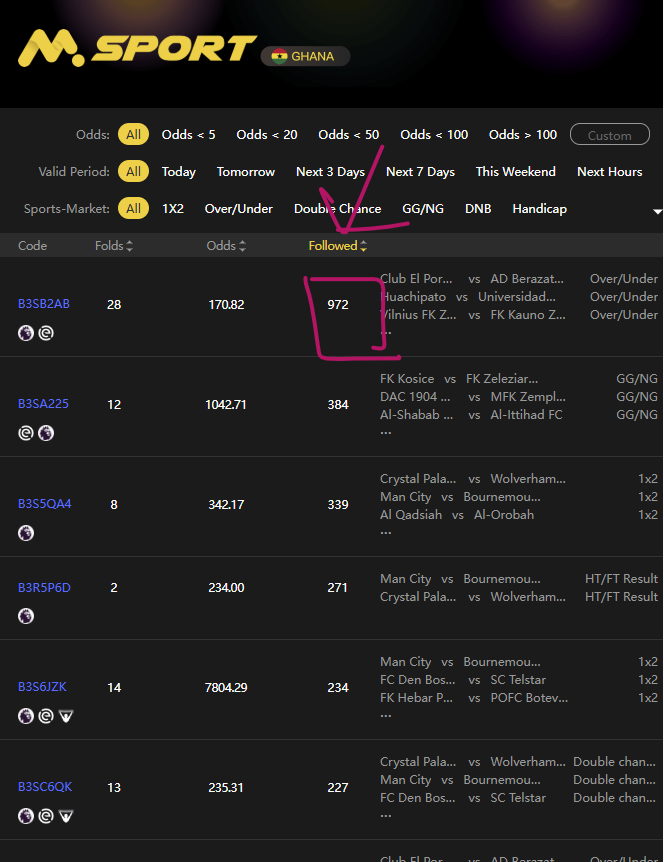Click Huachipato vs Universidad match
This screenshot has width=664, height=862.
click(x=468, y=297)
